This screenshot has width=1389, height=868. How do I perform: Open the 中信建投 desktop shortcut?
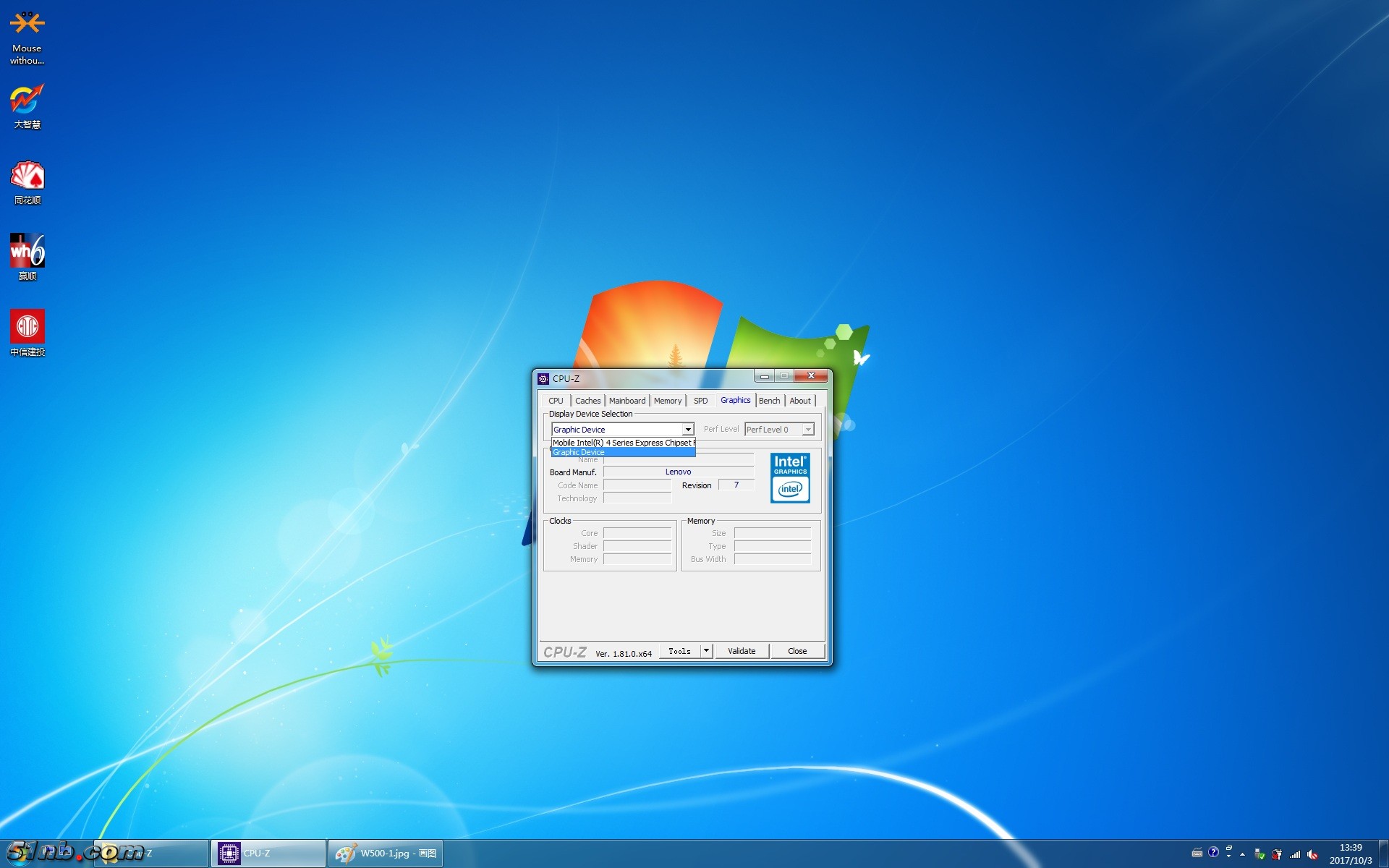[x=27, y=327]
